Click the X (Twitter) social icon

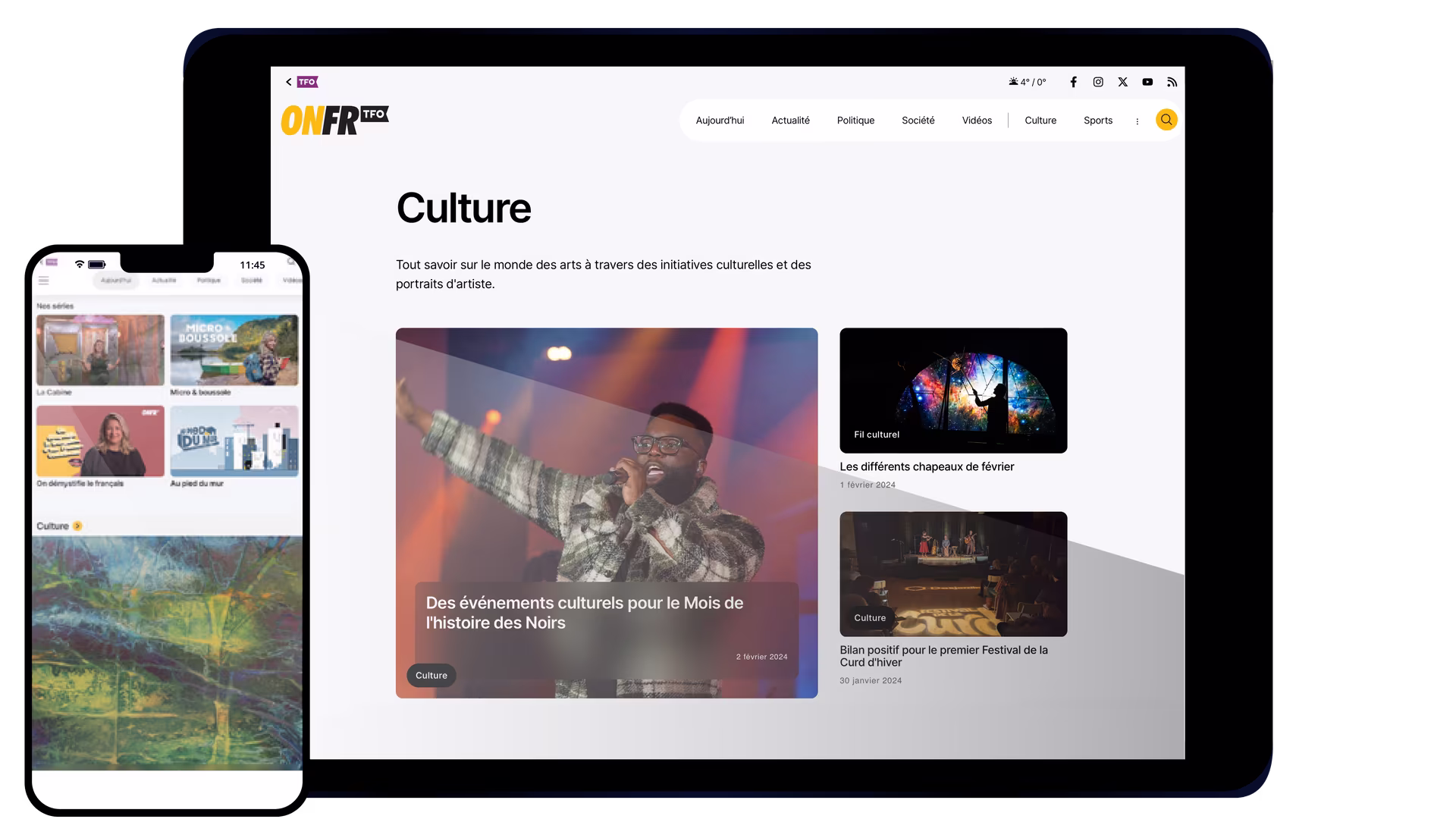(x=1122, y=82)
